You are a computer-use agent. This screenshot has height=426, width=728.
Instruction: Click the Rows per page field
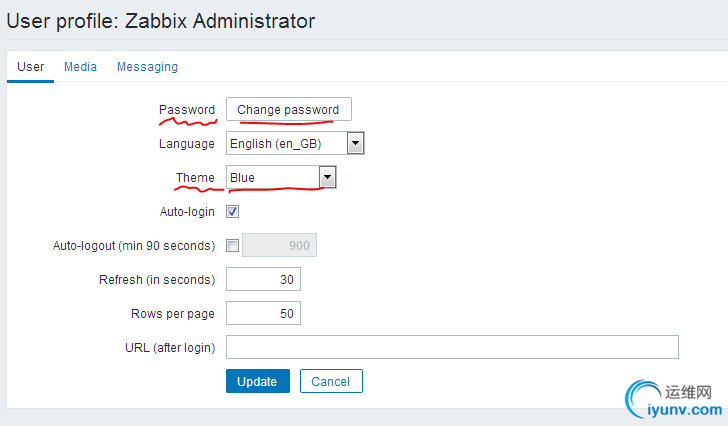263,314
